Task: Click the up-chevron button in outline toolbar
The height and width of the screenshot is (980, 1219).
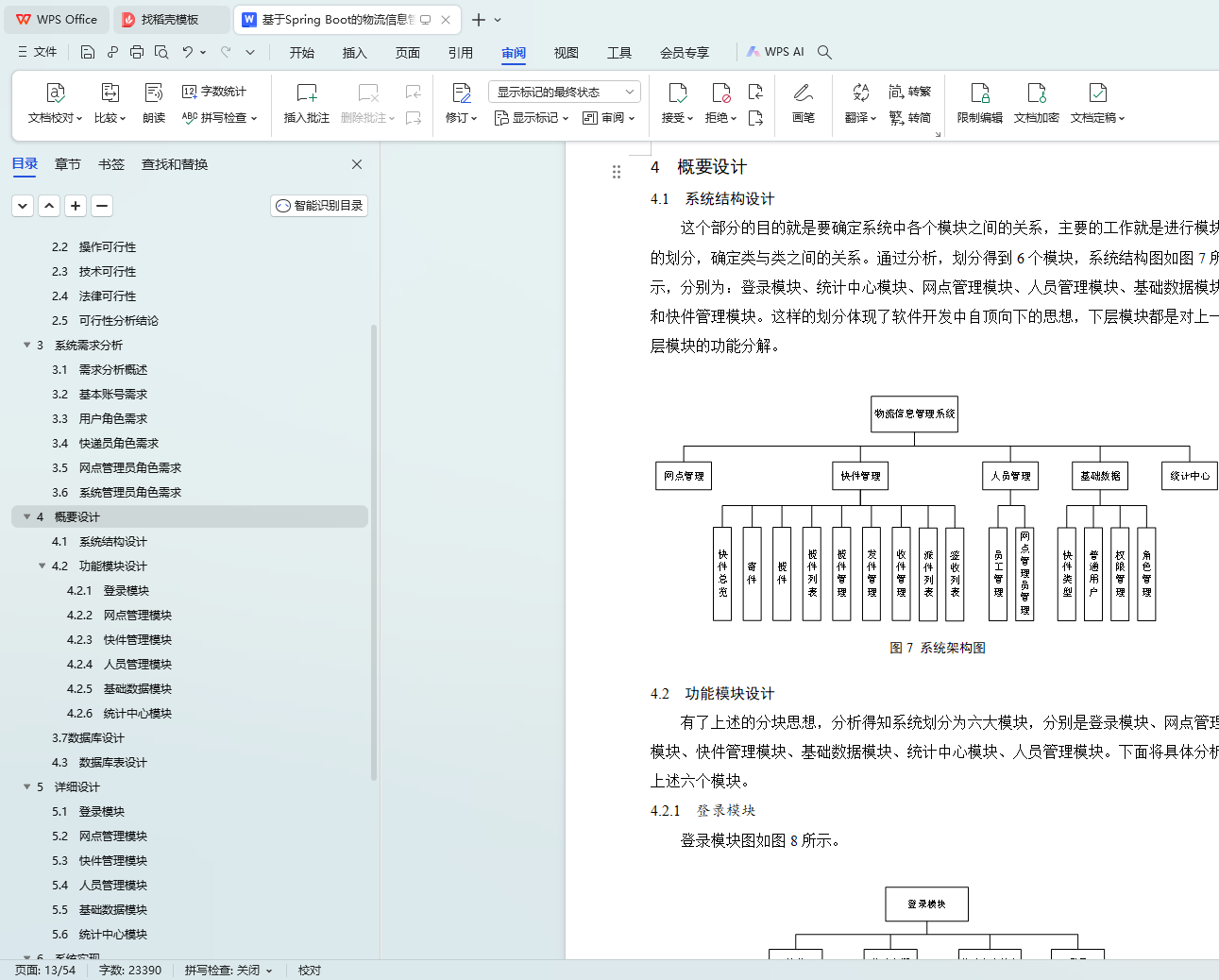Action: pyautogui.click(x=50, y=206)
